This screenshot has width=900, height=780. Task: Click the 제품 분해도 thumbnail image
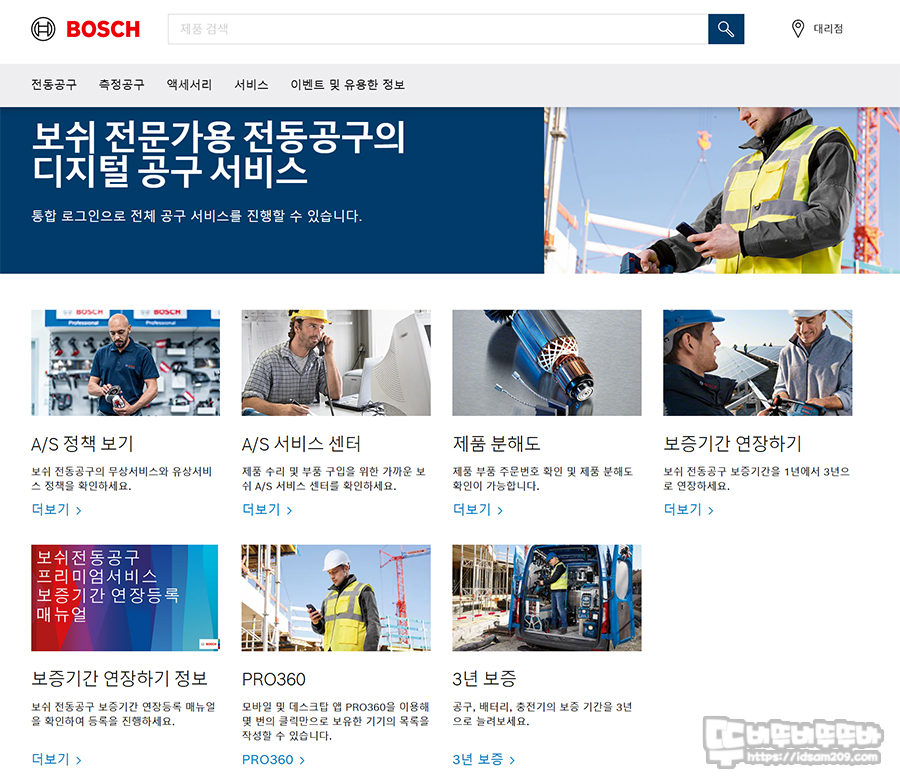546,363
